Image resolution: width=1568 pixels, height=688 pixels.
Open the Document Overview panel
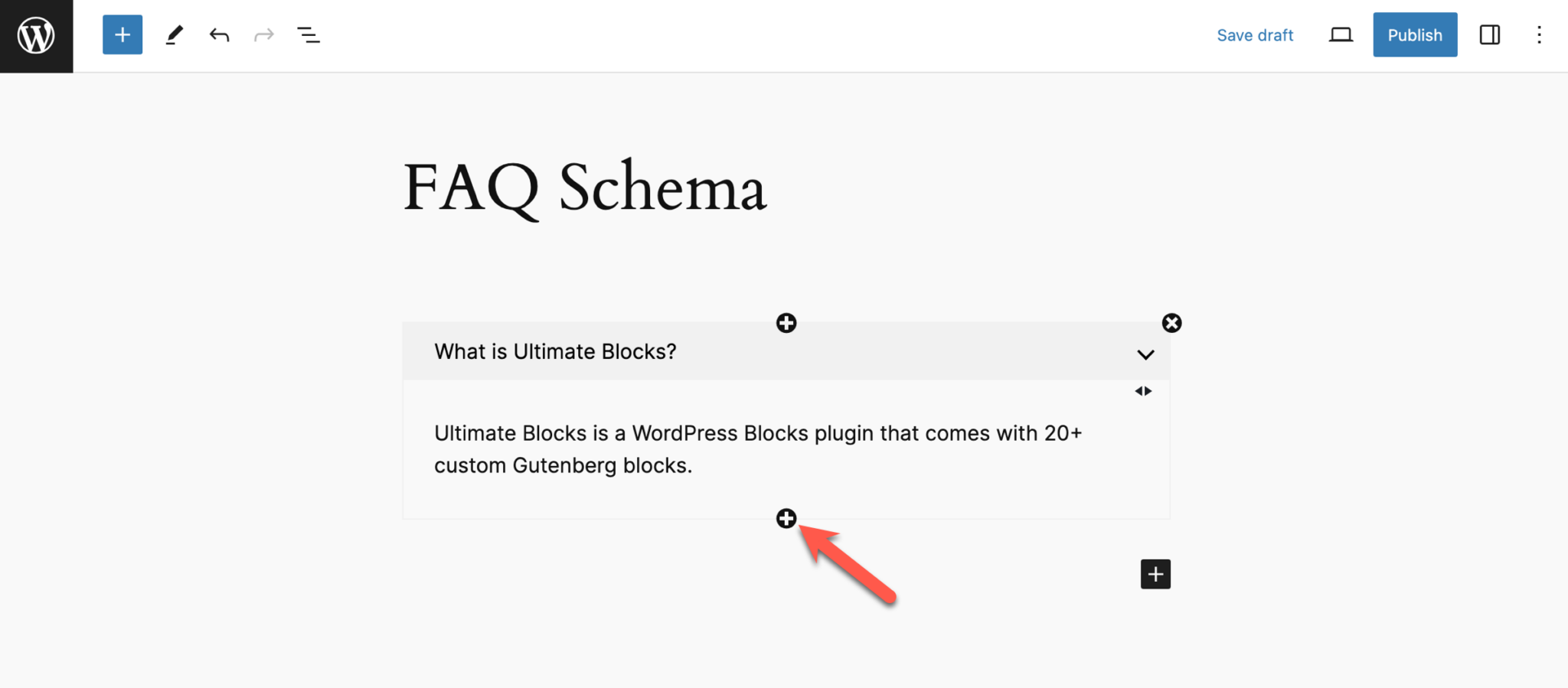pyautogui.click(x=309, y=34)
